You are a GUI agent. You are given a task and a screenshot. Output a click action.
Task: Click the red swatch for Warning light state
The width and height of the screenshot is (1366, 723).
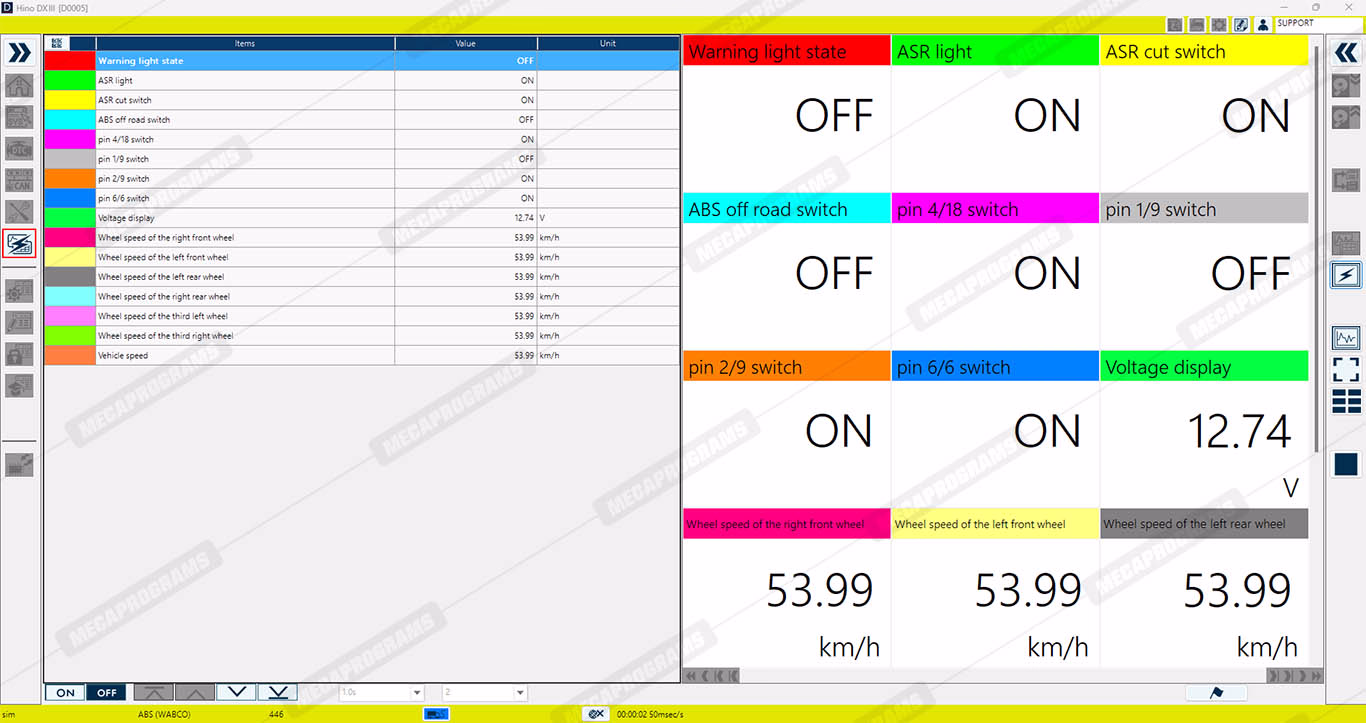[70, 61]
